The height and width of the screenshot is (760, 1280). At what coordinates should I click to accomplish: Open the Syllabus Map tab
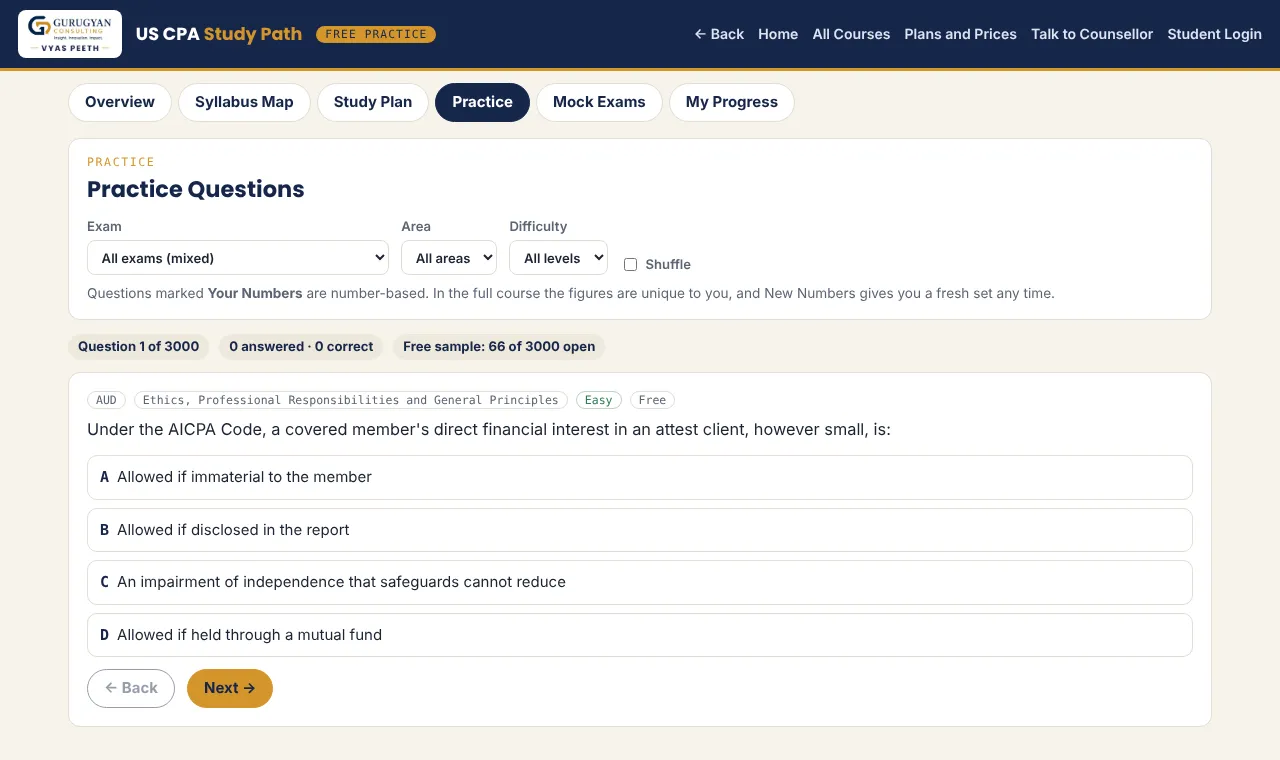(x=244, y=102)
